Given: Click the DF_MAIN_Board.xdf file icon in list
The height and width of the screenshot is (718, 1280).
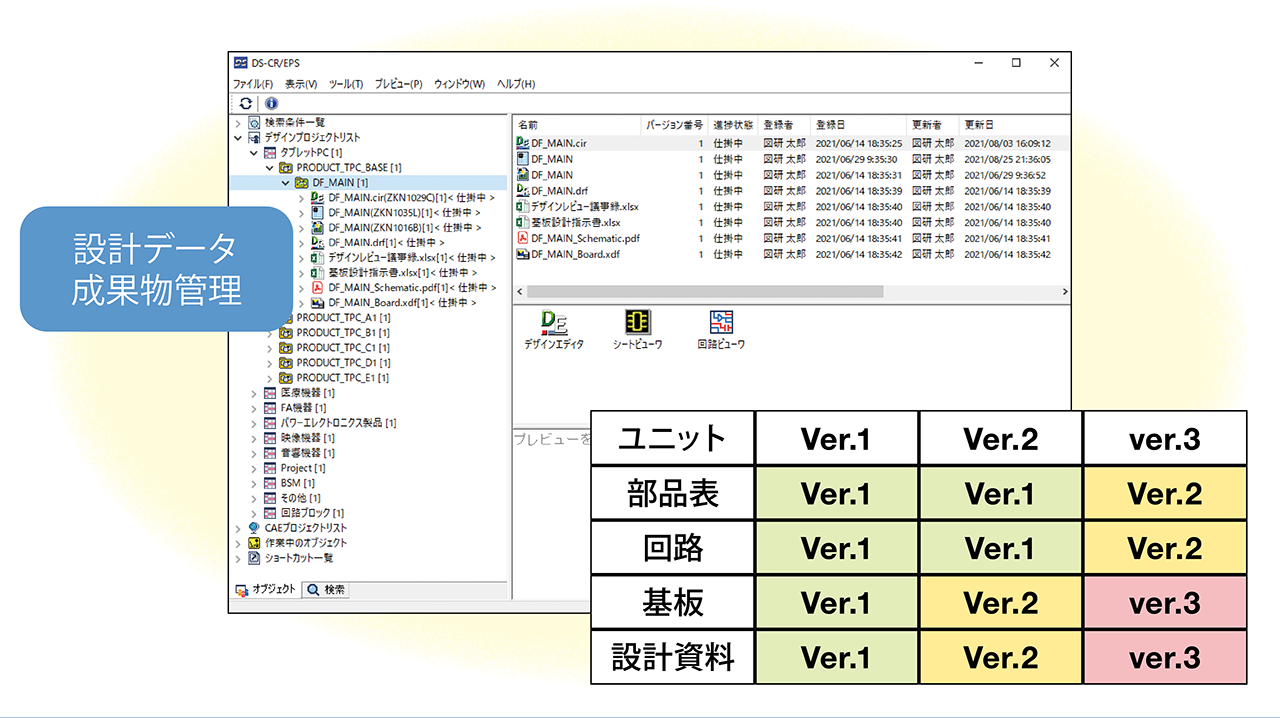Looking at the screenshot, I should pos(522,255).
